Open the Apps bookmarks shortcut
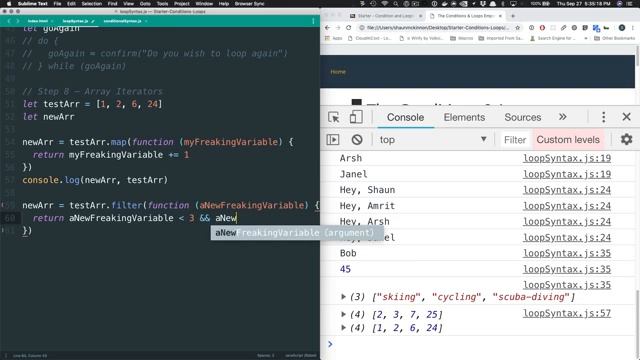 tap(333, 38)
